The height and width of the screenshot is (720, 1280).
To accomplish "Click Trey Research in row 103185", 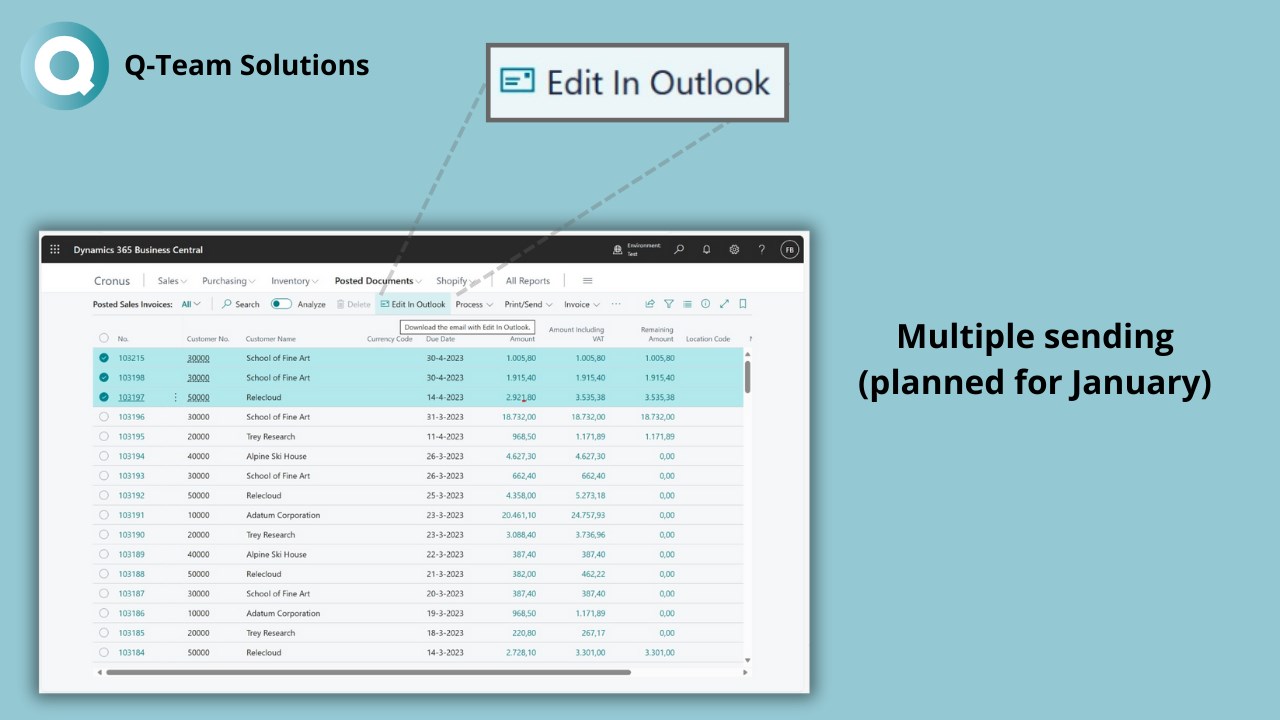I will point(271,633).
